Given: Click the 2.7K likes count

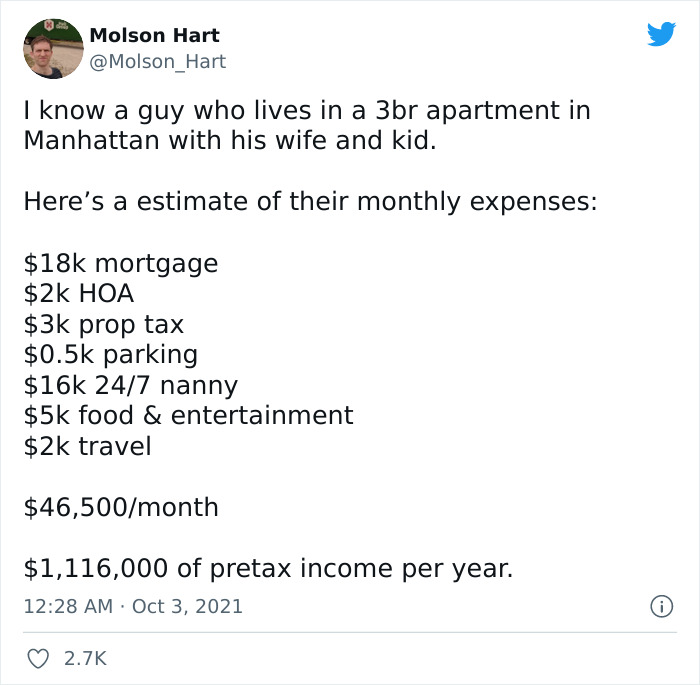Looking at the screenshot, I should [x=83, y=659].
